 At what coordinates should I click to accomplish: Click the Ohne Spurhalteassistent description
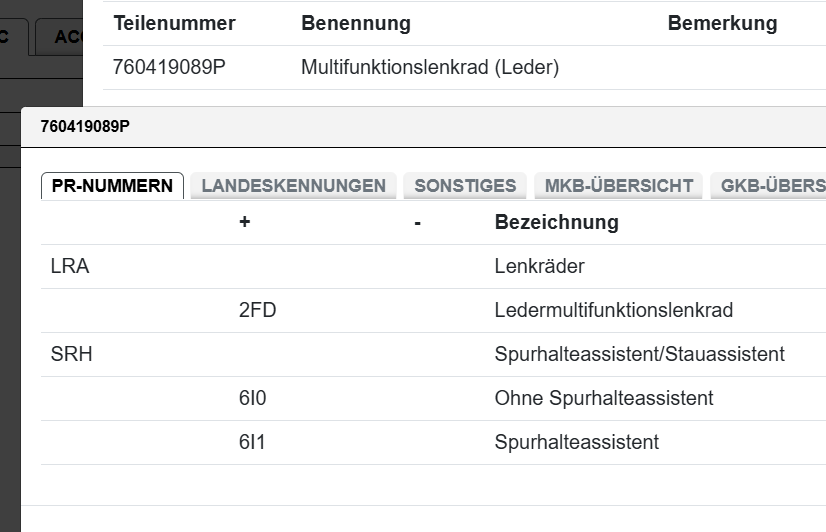[604, 398]
